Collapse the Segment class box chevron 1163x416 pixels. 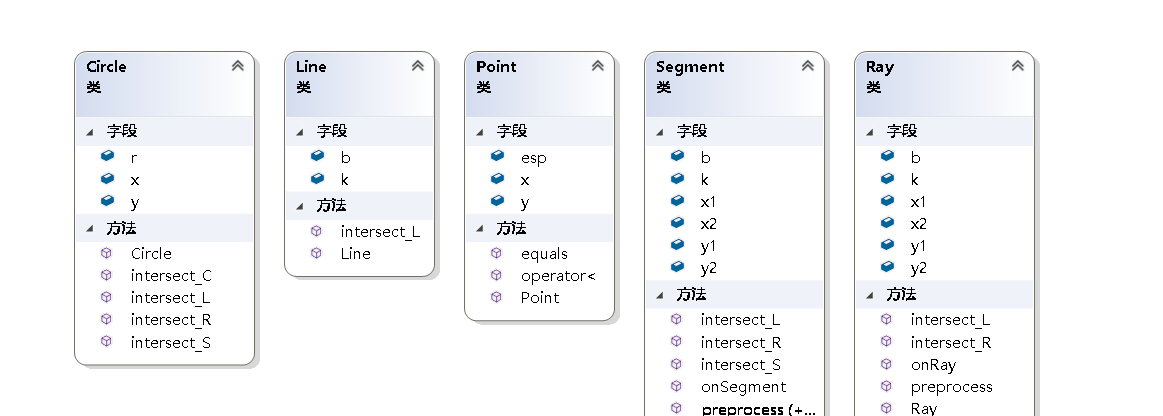click(x=807, y=66)
